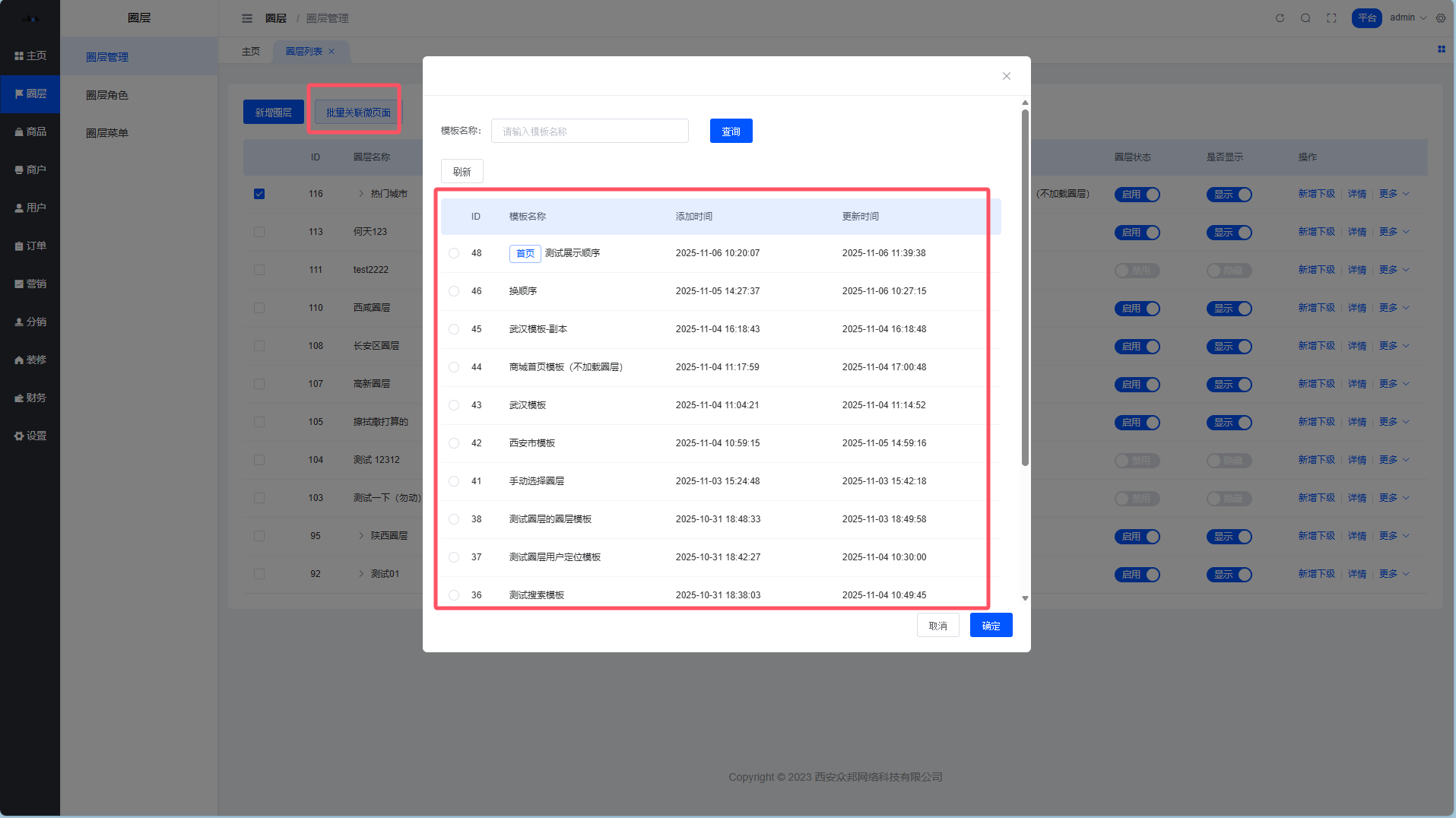Select radio button for template 测试展示顺序
The width and height of the screenshot is (1456, 818).
click(x=454, y=253)
